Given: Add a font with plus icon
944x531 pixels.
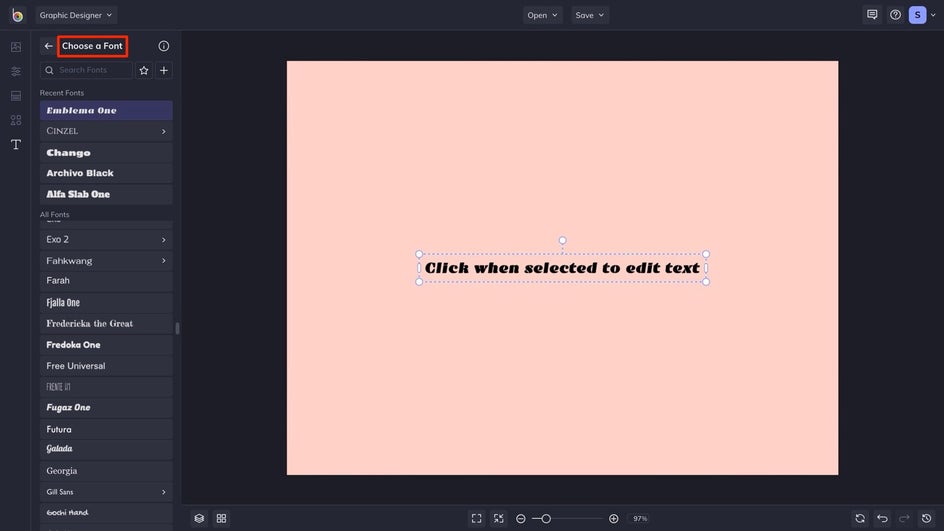Looking at the screenshot, I should pyautogui.click(x=164, y=70).
